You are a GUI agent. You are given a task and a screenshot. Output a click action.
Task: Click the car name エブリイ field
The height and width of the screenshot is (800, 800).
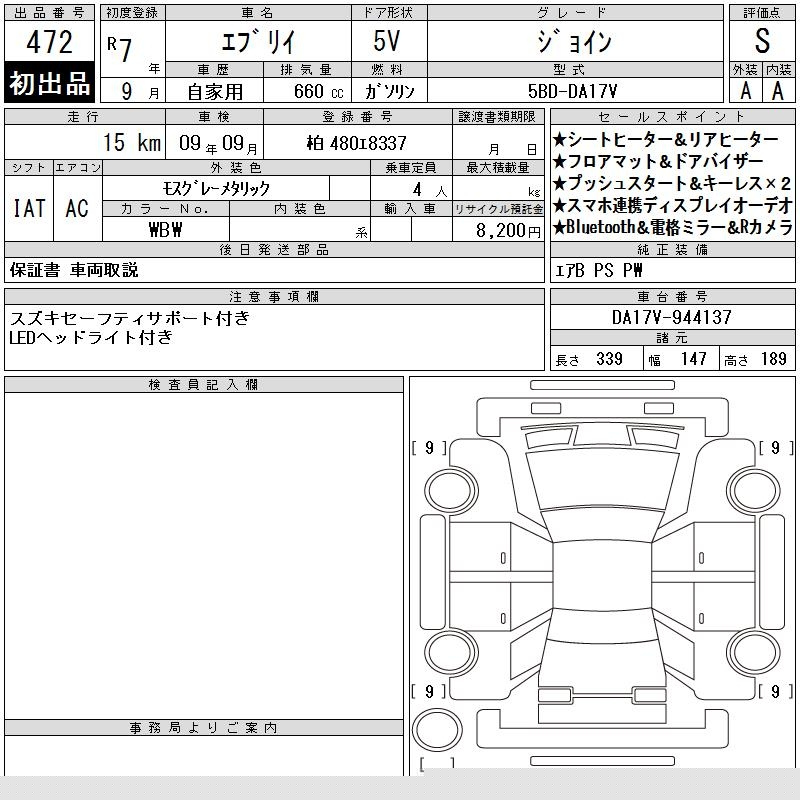coord(257,42)
